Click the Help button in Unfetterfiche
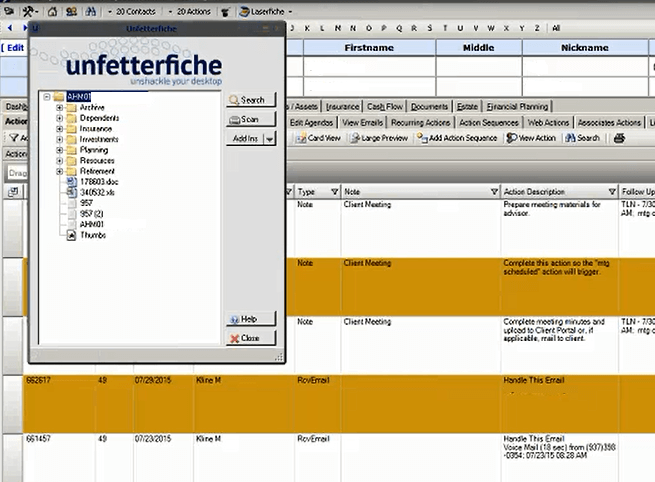 point(251,319)
